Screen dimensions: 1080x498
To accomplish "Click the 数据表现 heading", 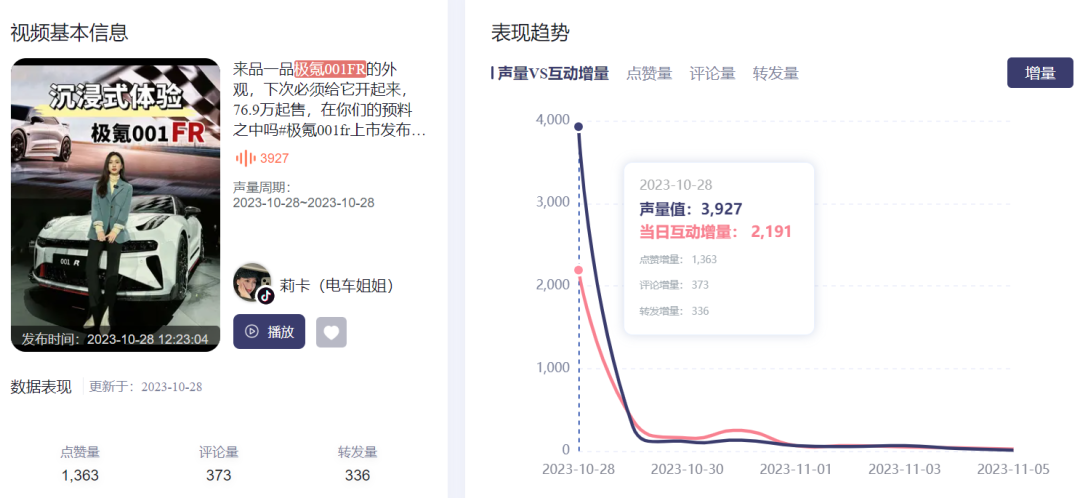I will click(x=41, y=386).
